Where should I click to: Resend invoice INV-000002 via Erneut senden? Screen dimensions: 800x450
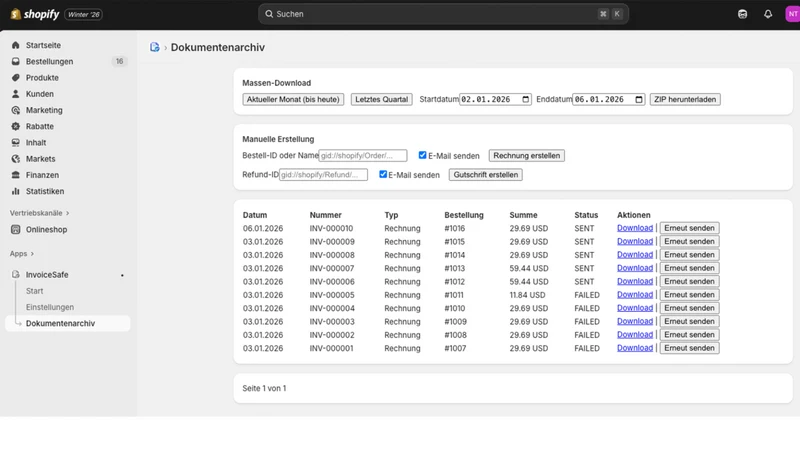click(689, 335)
